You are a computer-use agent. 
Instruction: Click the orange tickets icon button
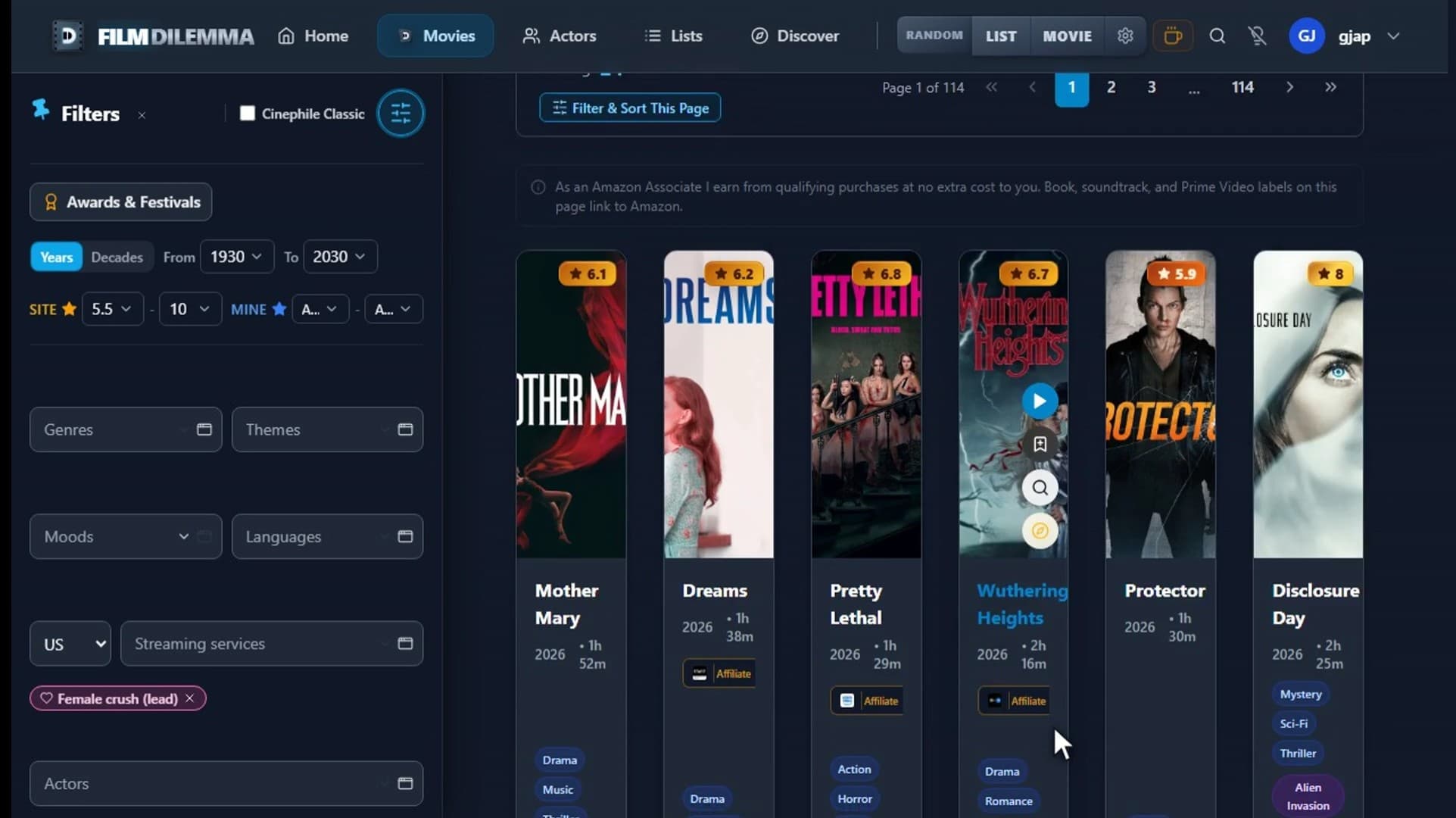(1173, 36)
